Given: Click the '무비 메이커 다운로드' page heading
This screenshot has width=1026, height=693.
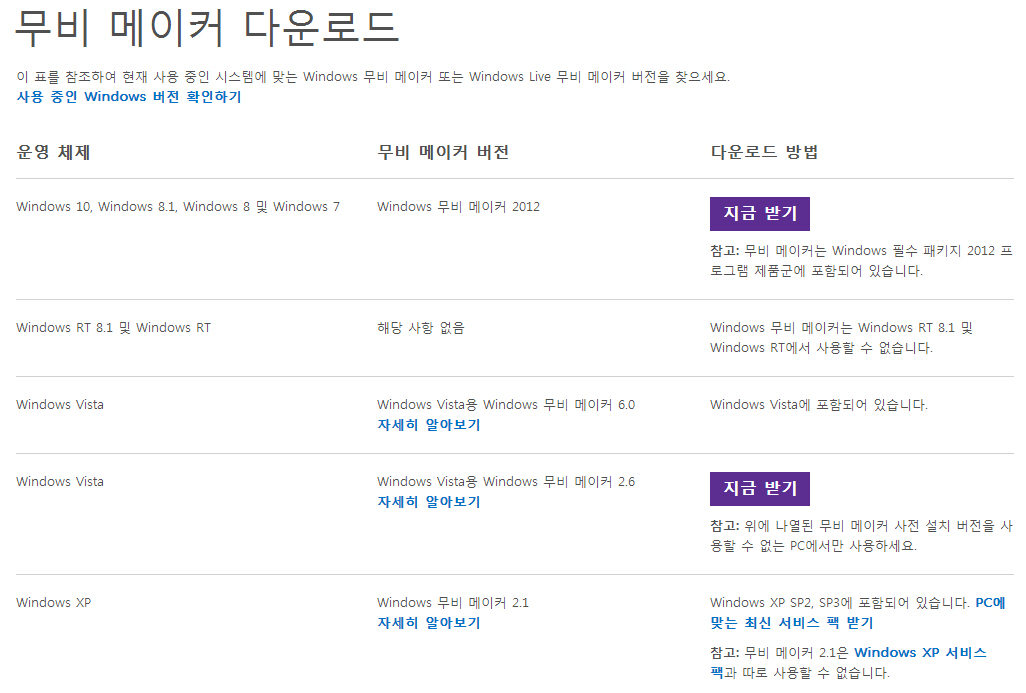Looking at the screenshot, I should 207,27.
